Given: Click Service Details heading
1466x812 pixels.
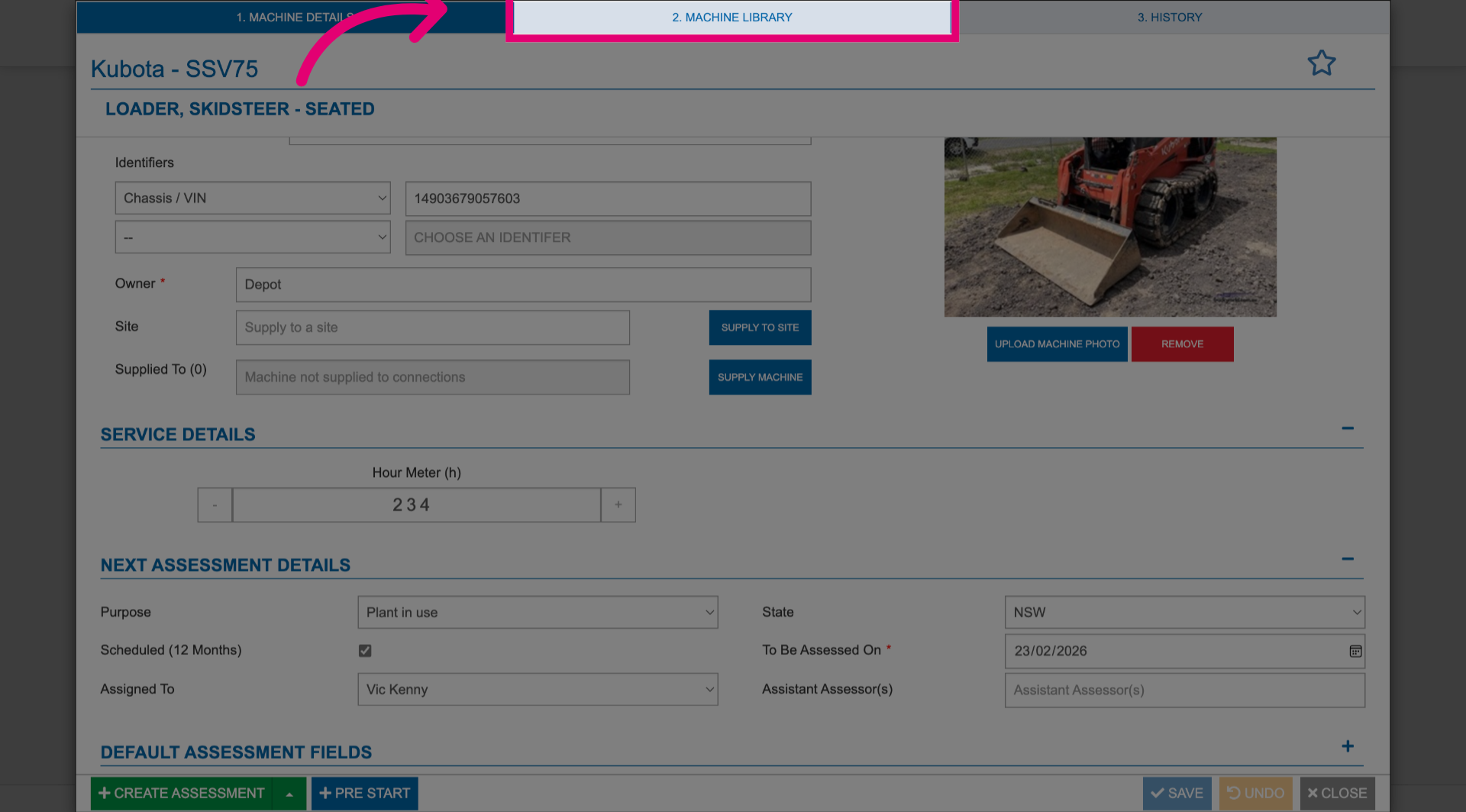Looking at the screenshot, I should pyautogui.click(x=178, y=434).
